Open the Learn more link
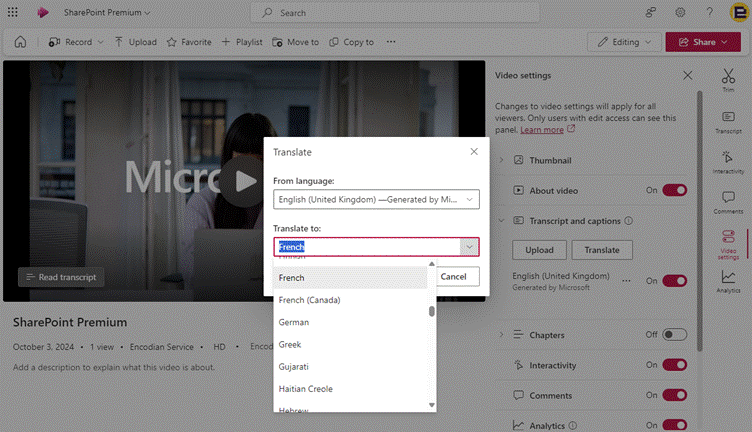Viewport: 752px width, 432px height. [x=542, y=130]
